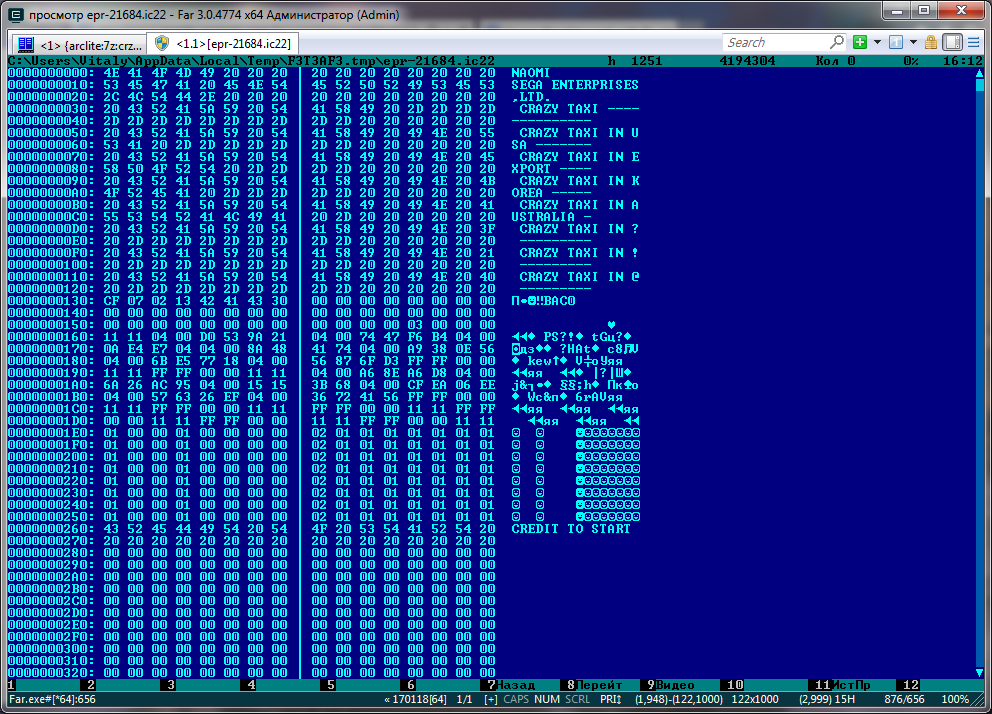Click the CREDIT TO START text
Screen dimensions: 992x714
click(x=571, y=529)
